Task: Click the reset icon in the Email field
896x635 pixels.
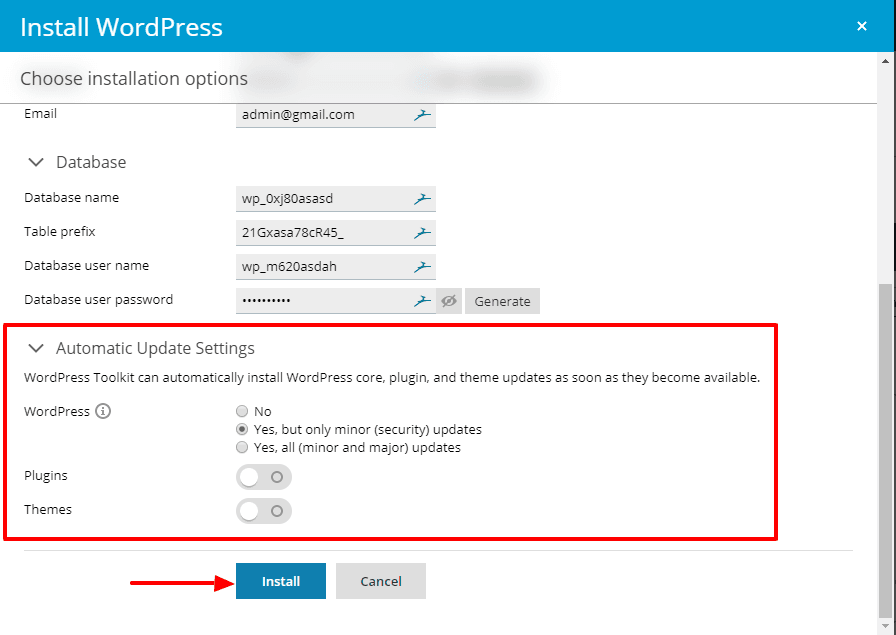Action: pos(422,115)
